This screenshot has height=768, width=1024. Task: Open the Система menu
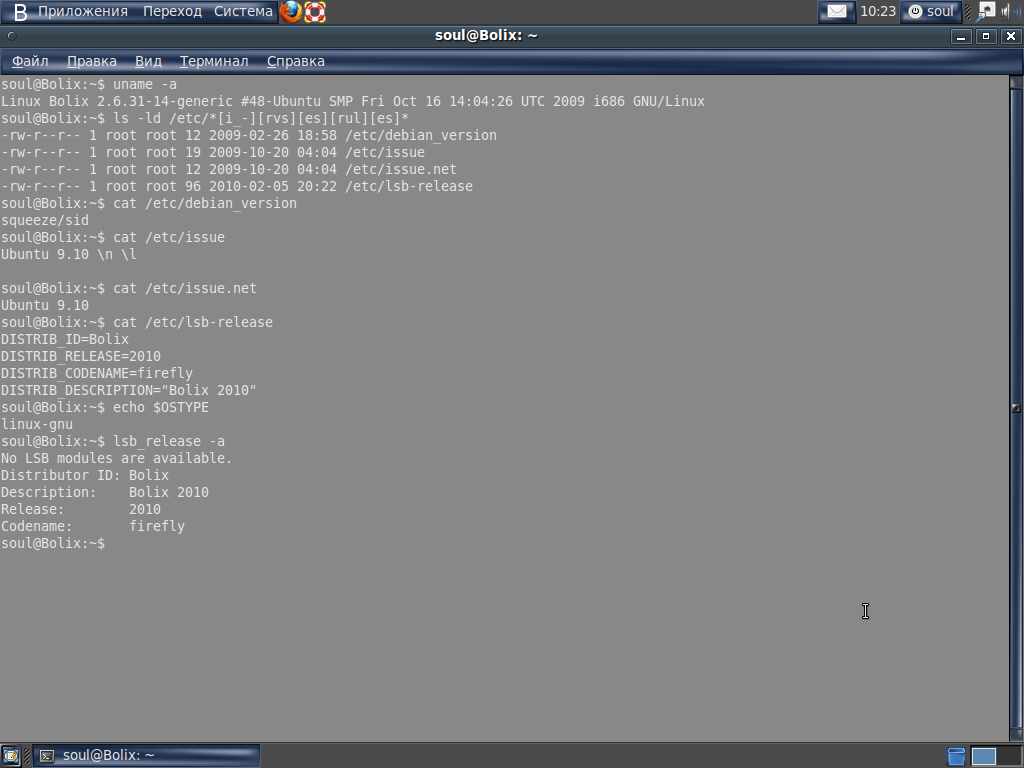click(243, 12)
